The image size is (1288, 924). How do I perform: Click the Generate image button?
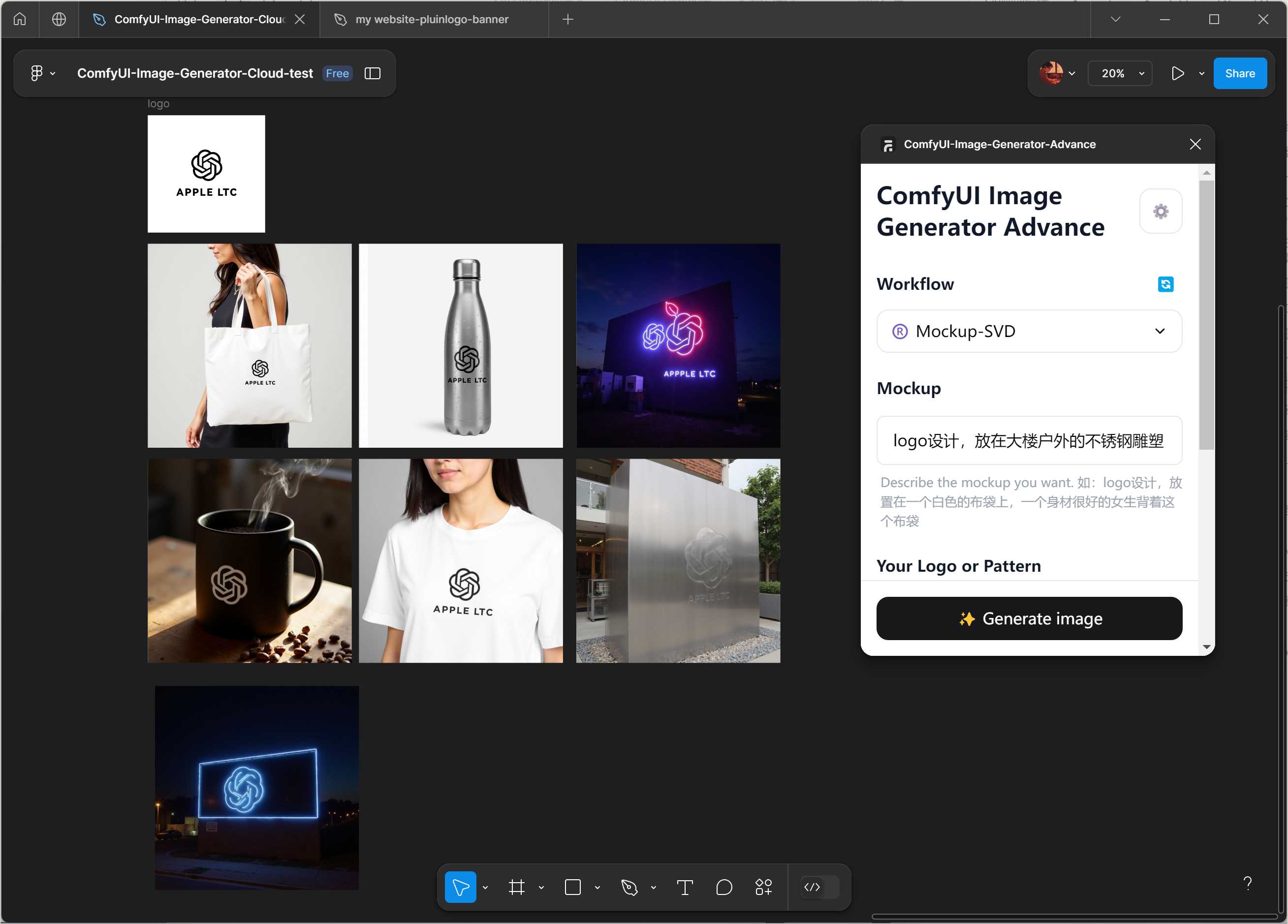click(x=1029, y=618)
